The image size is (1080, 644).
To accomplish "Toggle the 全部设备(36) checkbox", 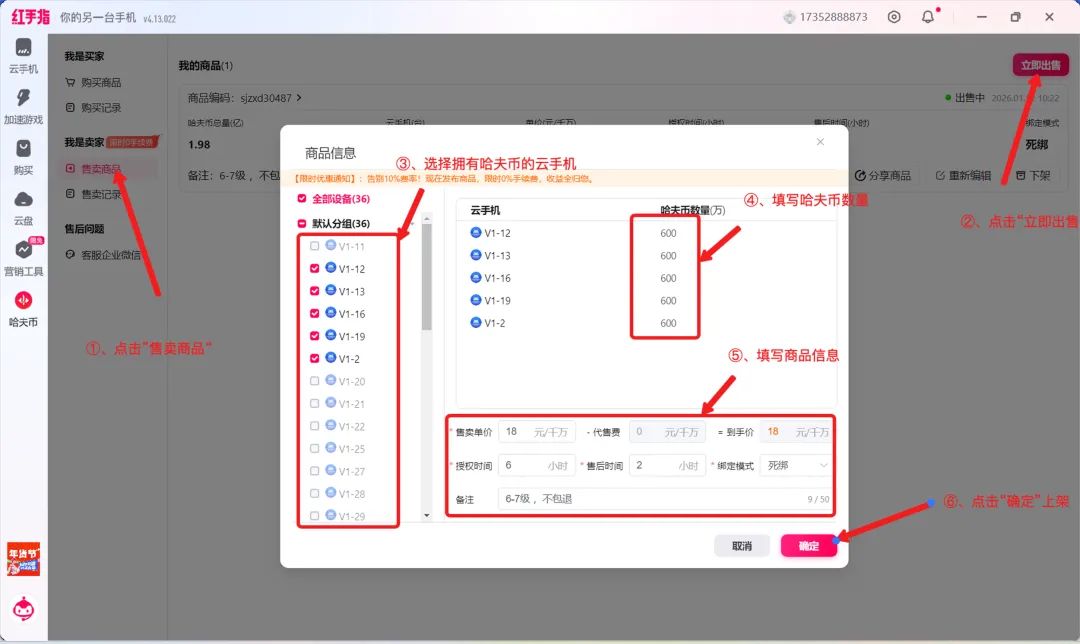I will point(302,198).
